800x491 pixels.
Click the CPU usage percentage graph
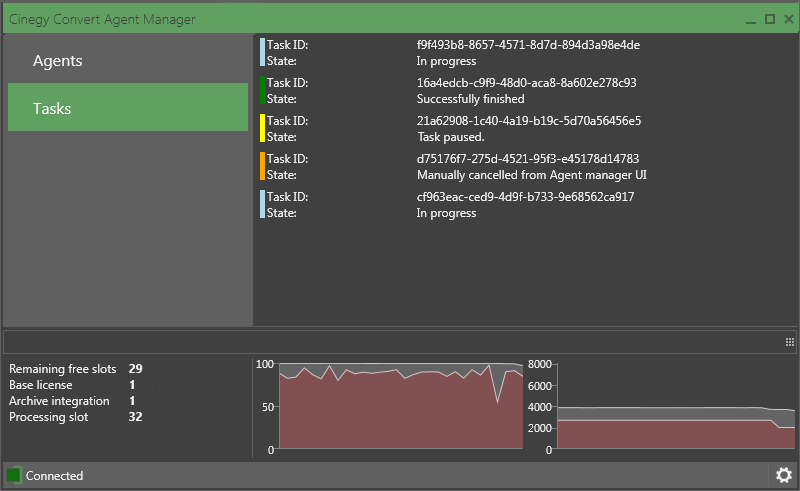click(x=401, y=406)
